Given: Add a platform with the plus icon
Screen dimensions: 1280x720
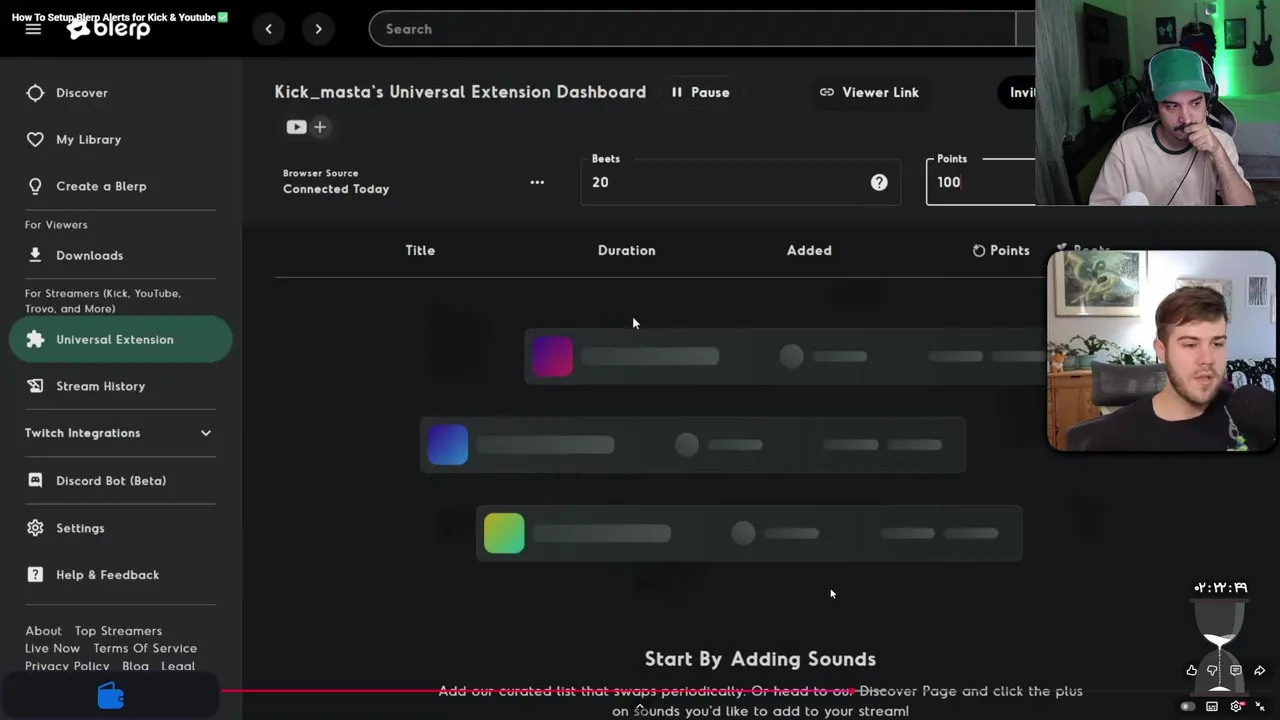Looking at the screenshot, I should click(x=320, y=127).
